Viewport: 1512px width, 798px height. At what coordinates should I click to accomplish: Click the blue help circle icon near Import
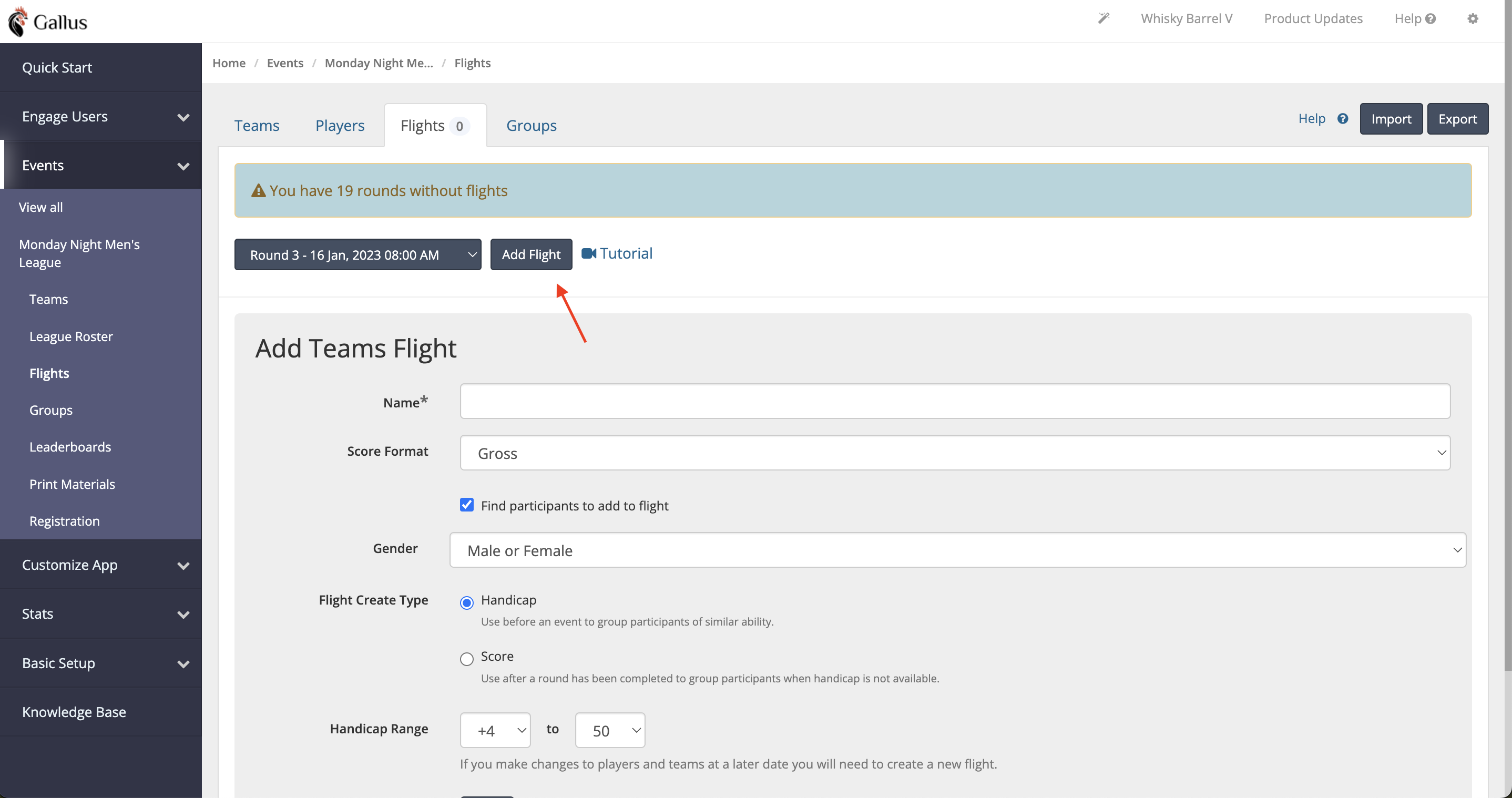click(1342, 118)
